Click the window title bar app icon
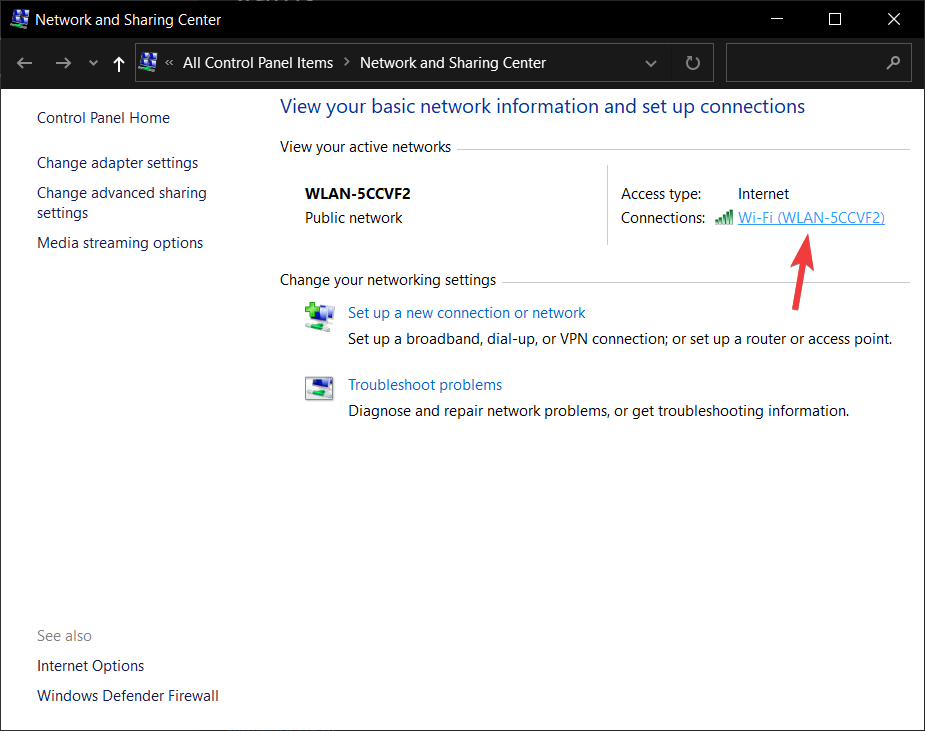This screenshot has height=731, width=925. point(19,19)
